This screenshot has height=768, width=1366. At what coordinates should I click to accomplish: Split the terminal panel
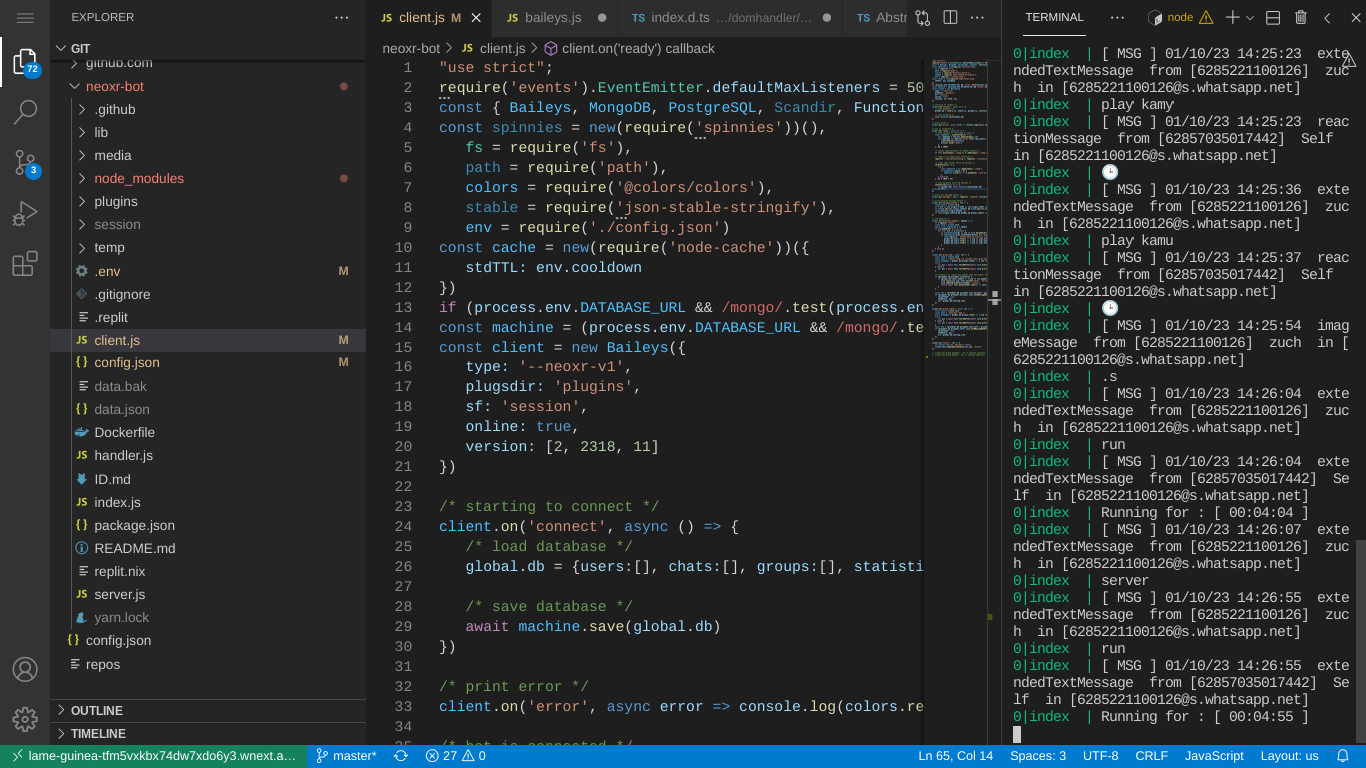pos(1273,18)
